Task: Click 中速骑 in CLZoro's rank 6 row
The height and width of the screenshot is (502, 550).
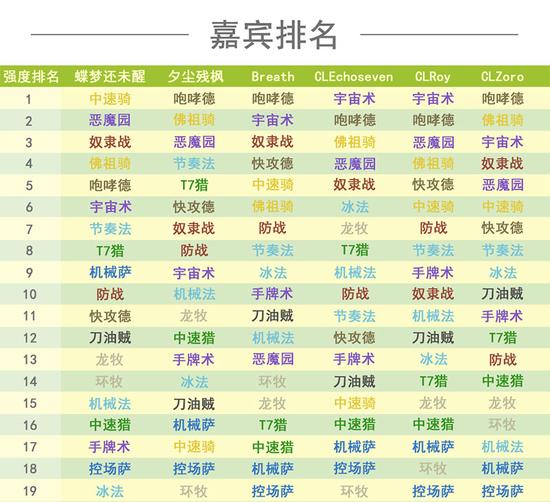Action: pyautogui.click(x=503, y=207)
